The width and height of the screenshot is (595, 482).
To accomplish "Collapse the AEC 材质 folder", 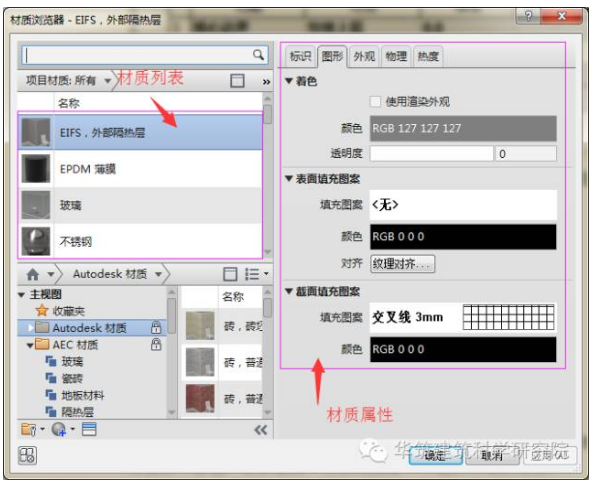I will (30, 345).
